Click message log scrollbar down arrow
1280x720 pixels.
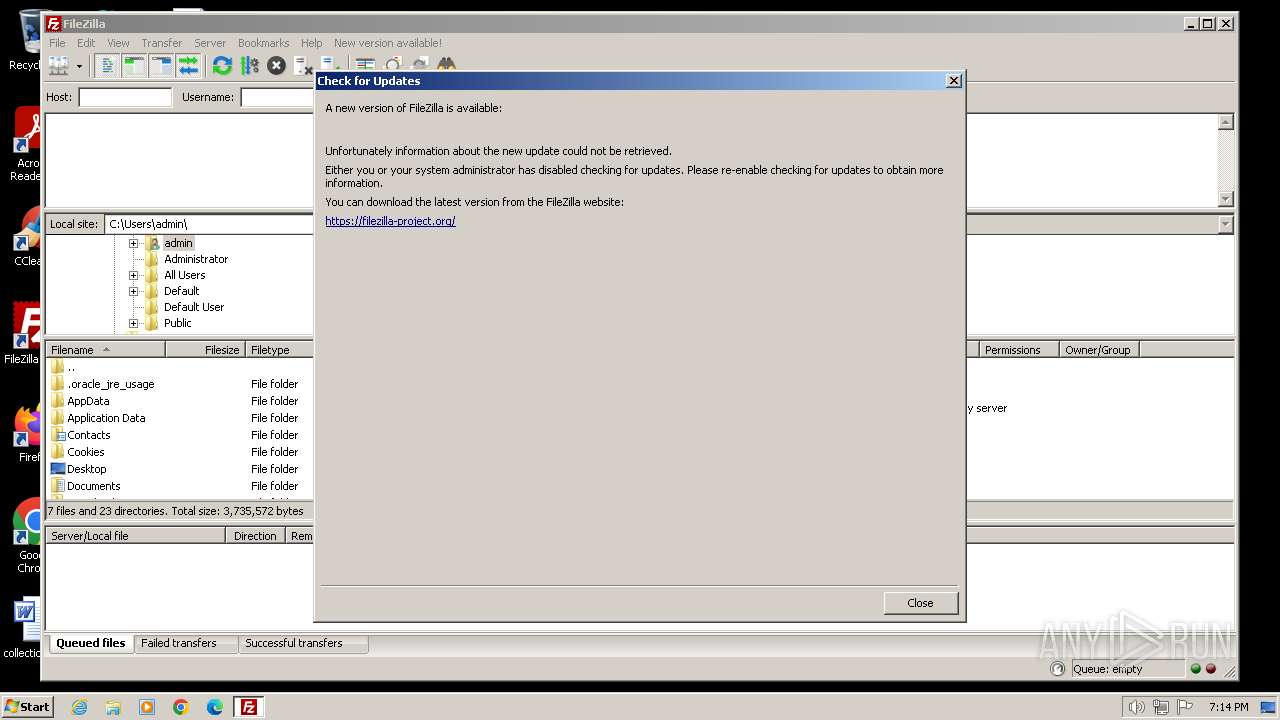[1226, 199]
